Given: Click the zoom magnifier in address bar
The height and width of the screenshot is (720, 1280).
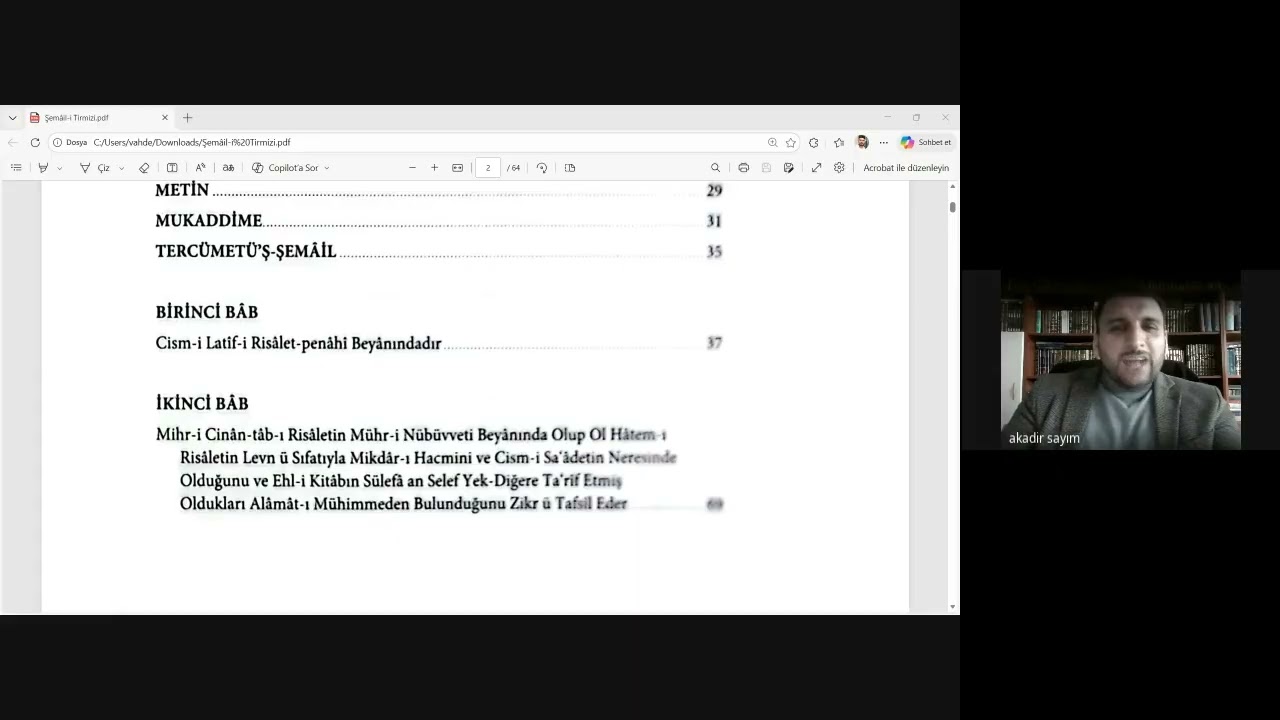Looking at the screenshot, I should tap(772, 143).
